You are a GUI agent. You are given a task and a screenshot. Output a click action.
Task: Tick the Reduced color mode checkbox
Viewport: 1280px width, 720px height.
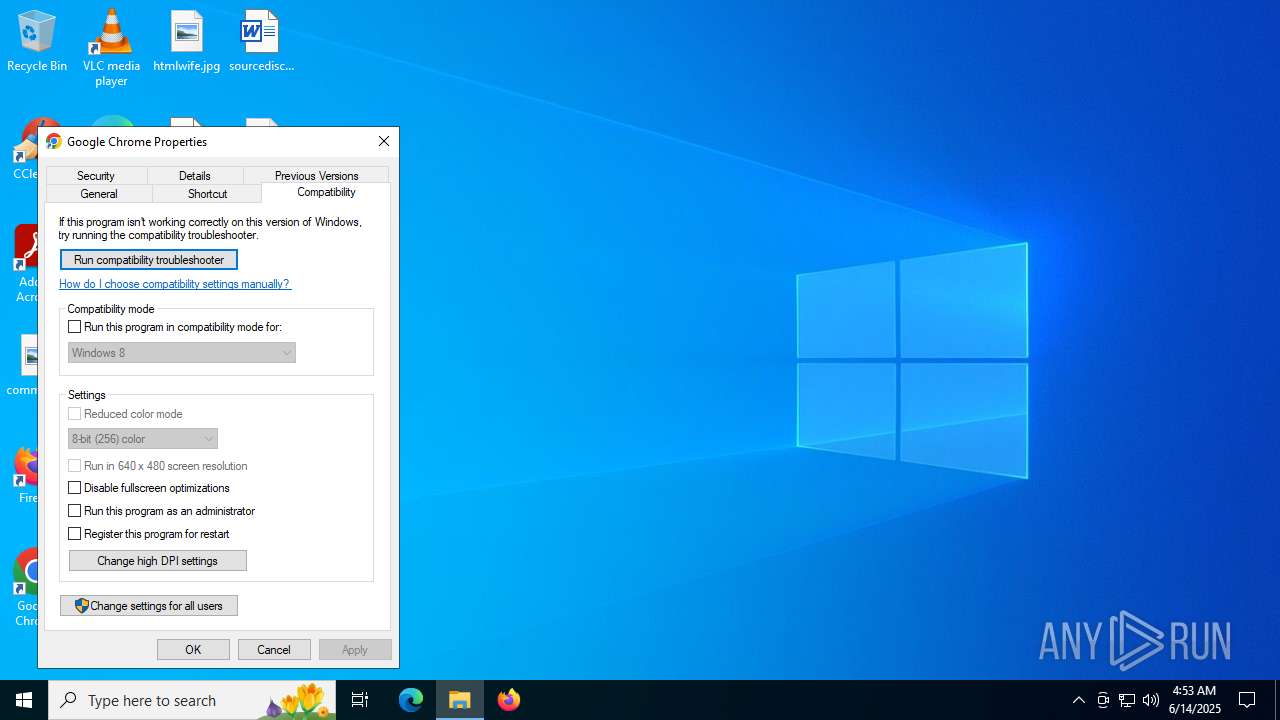pyautogui.click(x=74, y=414)
